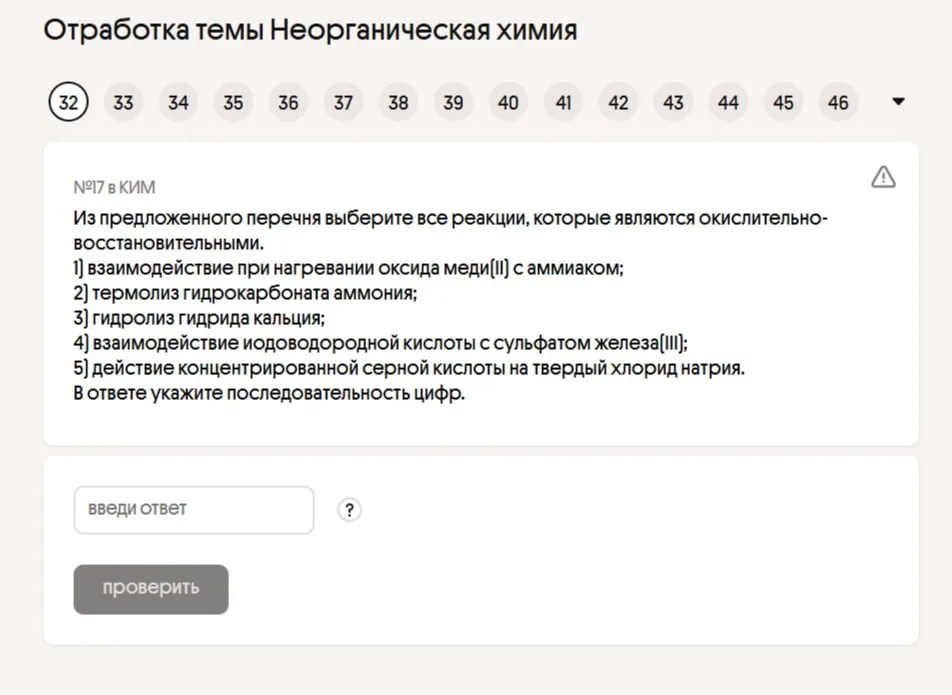Select question 46

click(x=838, y=102)
